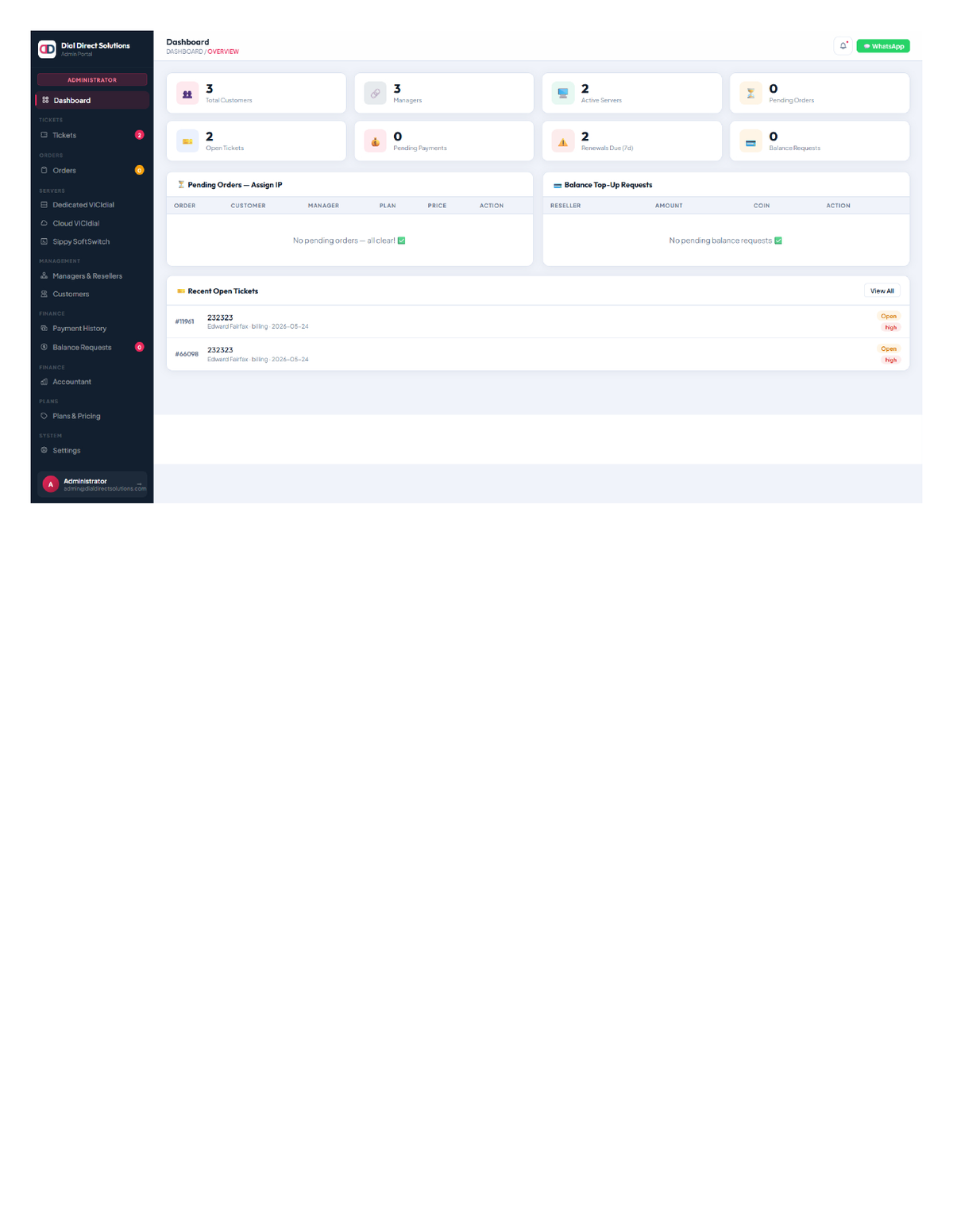The height and width of the screenshot is (1232, 953).
Task: Click the Open Tickets card icon
Action: [187, 141]
